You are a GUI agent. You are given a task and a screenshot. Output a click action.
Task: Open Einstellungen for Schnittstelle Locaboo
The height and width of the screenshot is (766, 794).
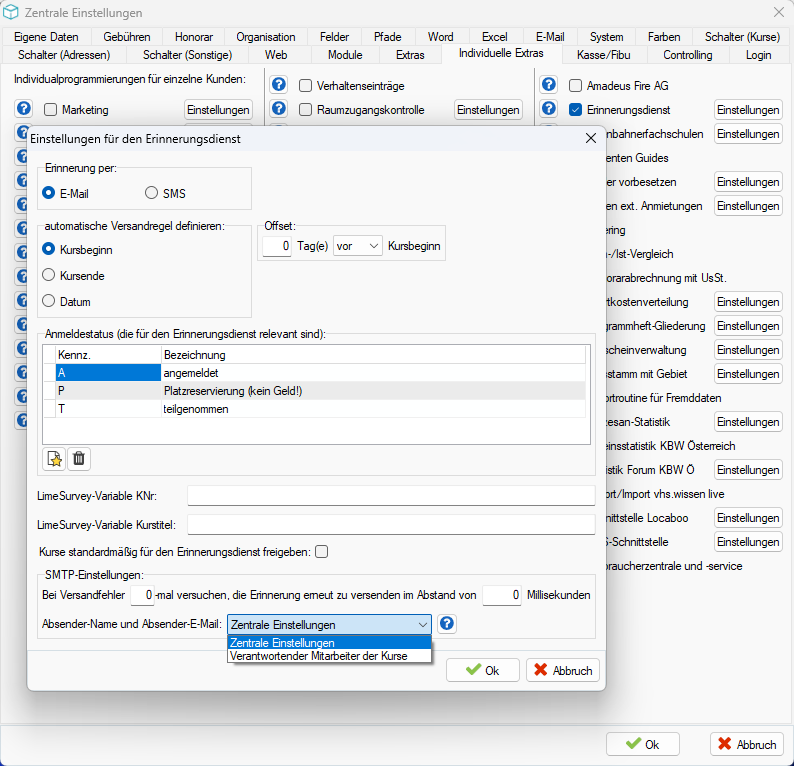pos(748,518)
